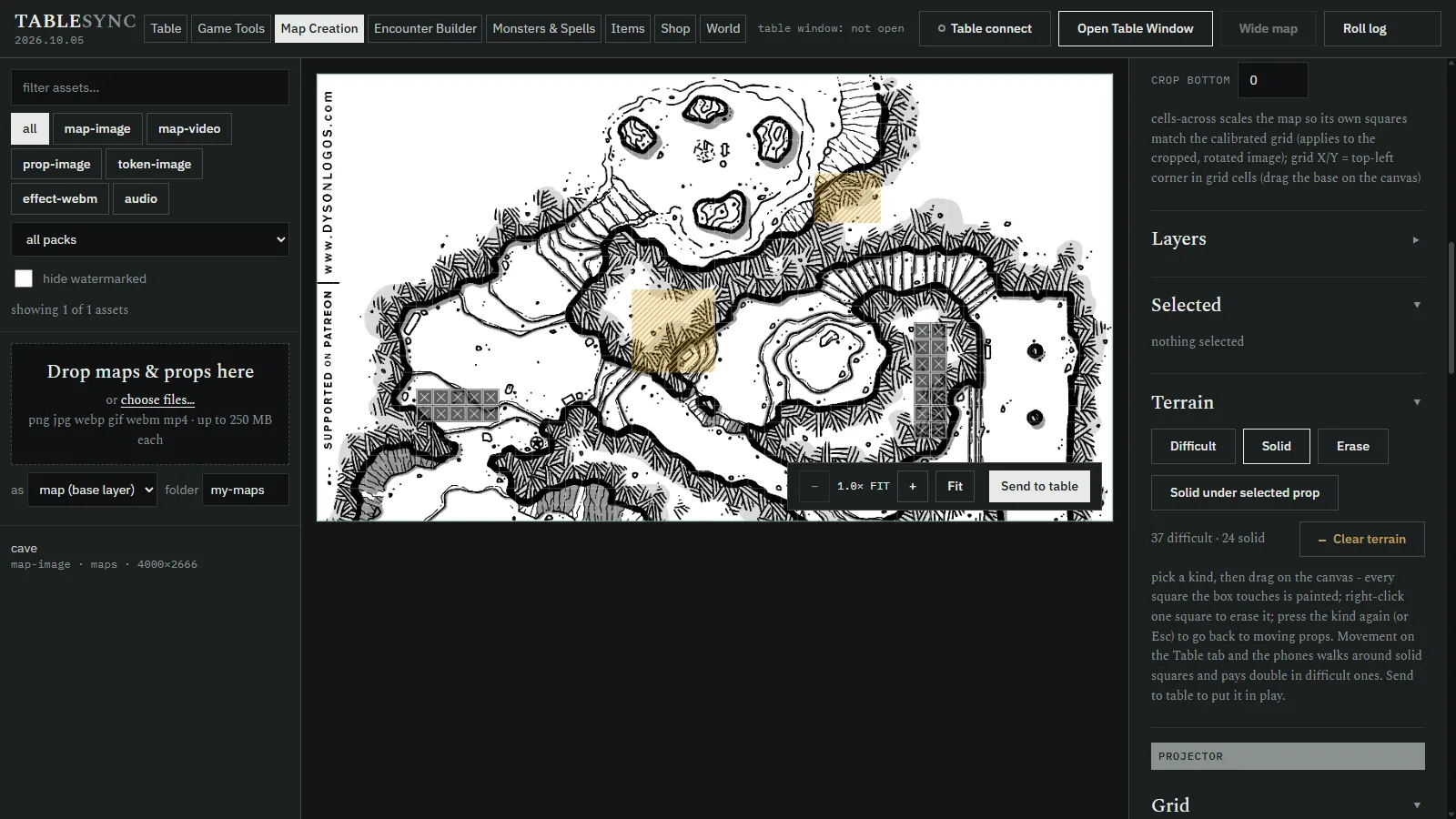Click the Table connect status button
Screen dimensions: 1456x819
click(985, 28)
